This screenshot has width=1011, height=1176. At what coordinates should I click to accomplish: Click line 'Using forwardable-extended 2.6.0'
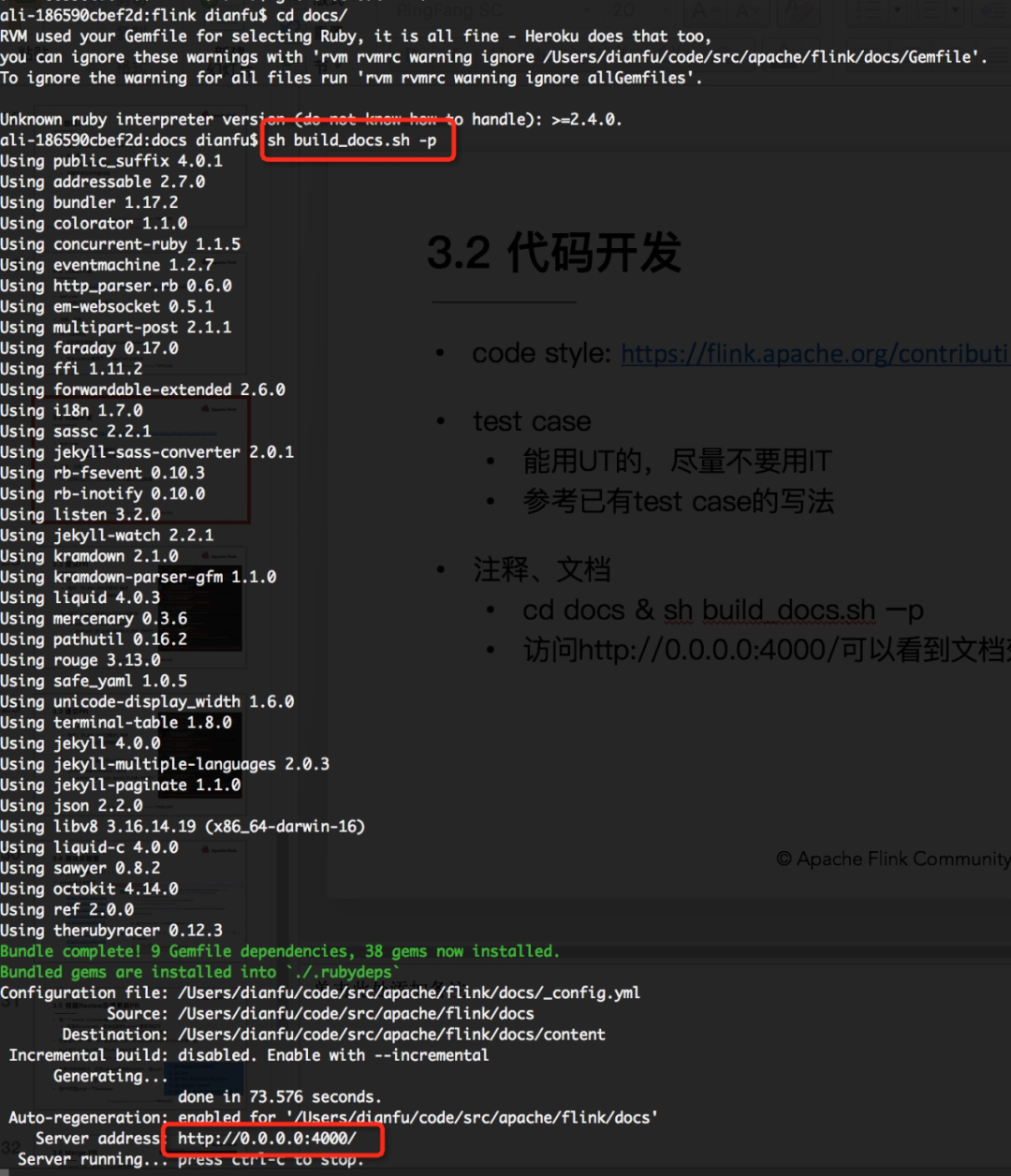point(143,390)
